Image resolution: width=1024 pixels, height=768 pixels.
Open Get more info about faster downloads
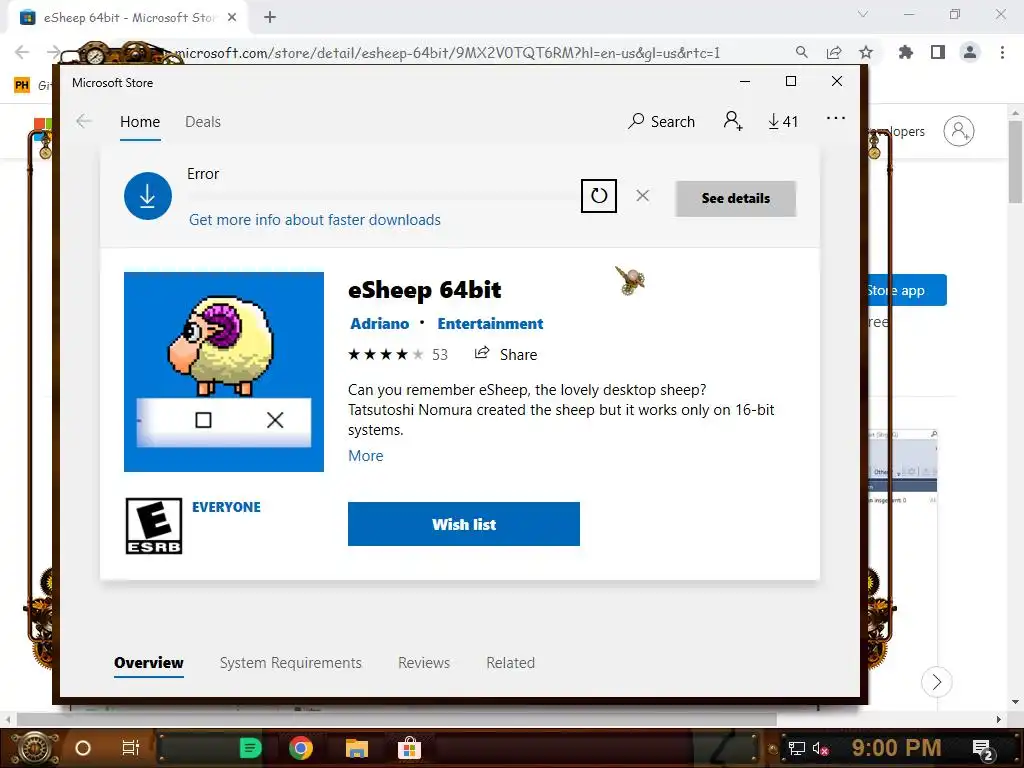[315, 220]
